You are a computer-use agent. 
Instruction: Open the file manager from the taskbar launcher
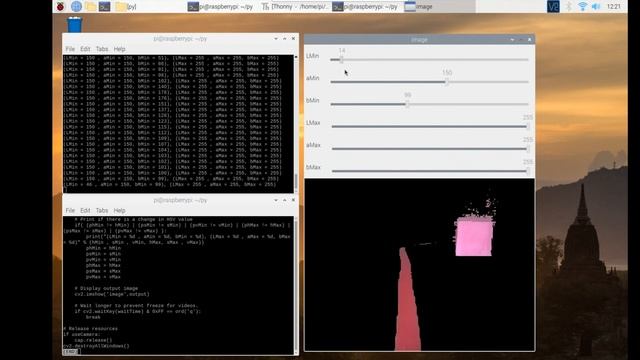[90, 6]
